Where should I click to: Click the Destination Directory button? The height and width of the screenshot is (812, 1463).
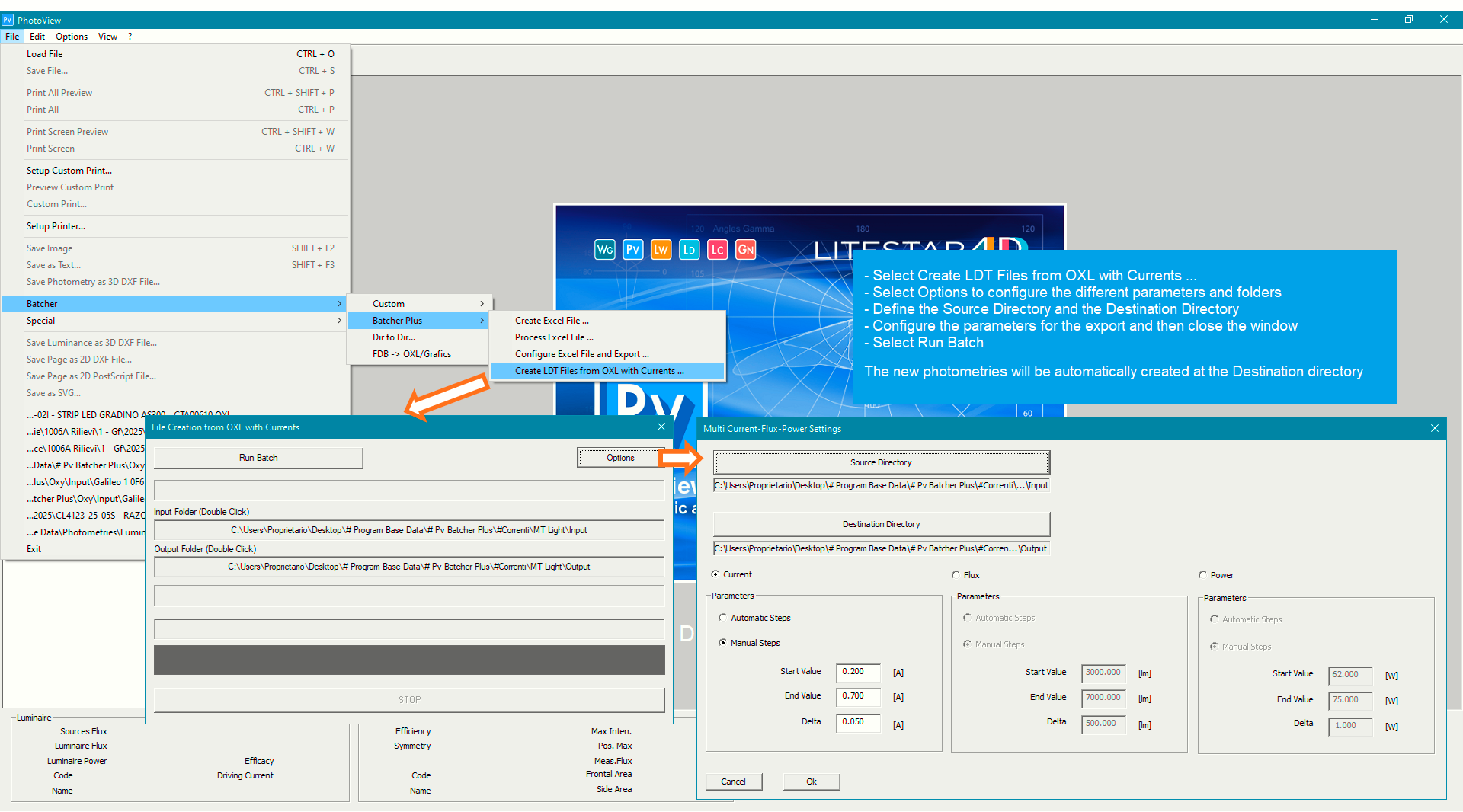coord(882,524)
